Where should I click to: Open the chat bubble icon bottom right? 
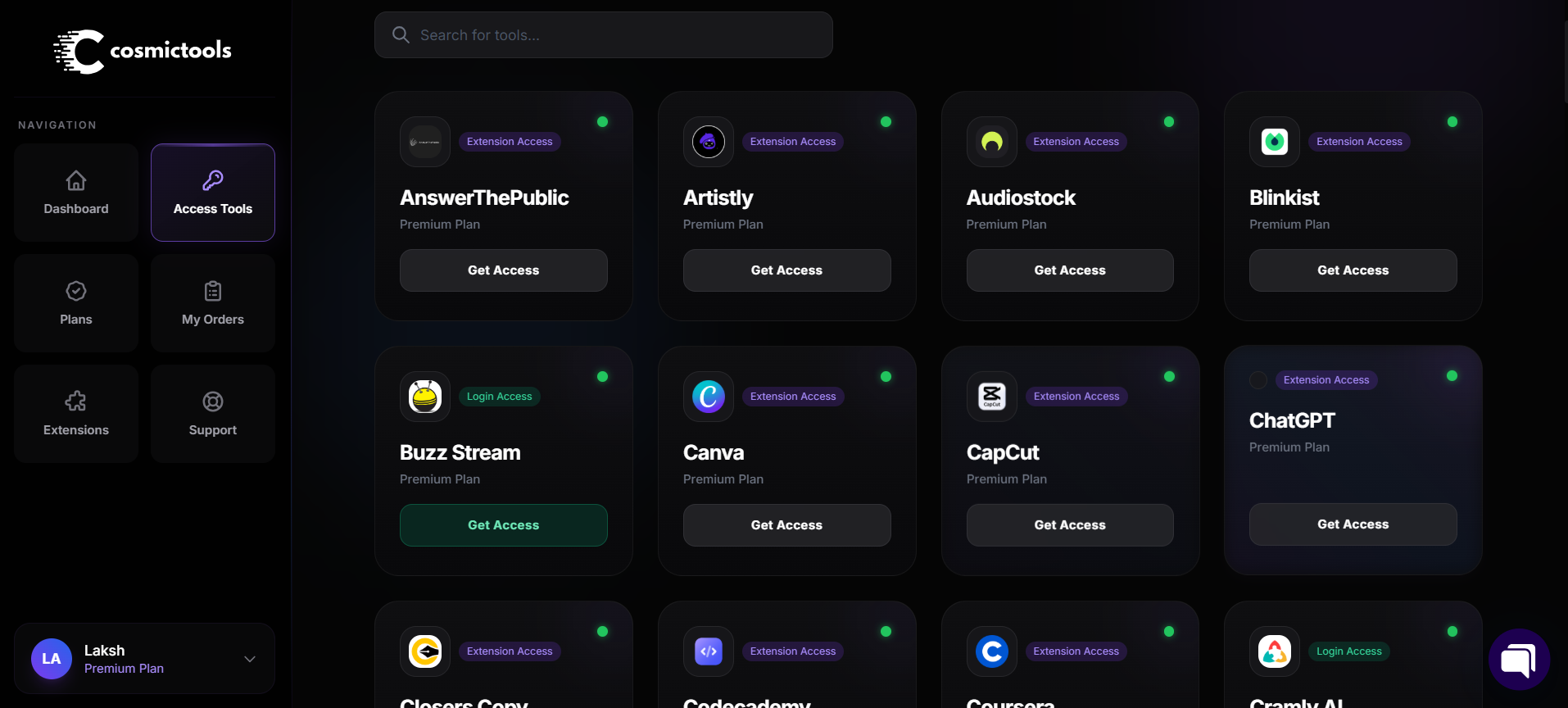1519,659
